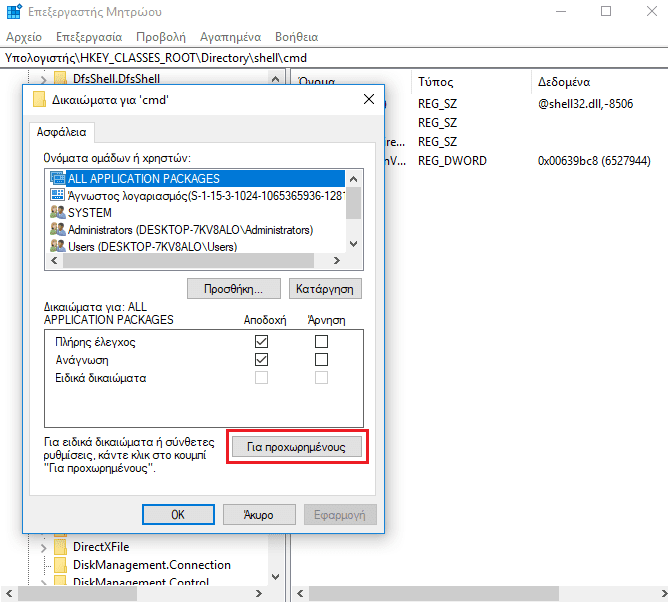Toggle Allow checkbox for Ανάγνωση
This screenshot has width=668, height=602.
[x=261, y=360]
